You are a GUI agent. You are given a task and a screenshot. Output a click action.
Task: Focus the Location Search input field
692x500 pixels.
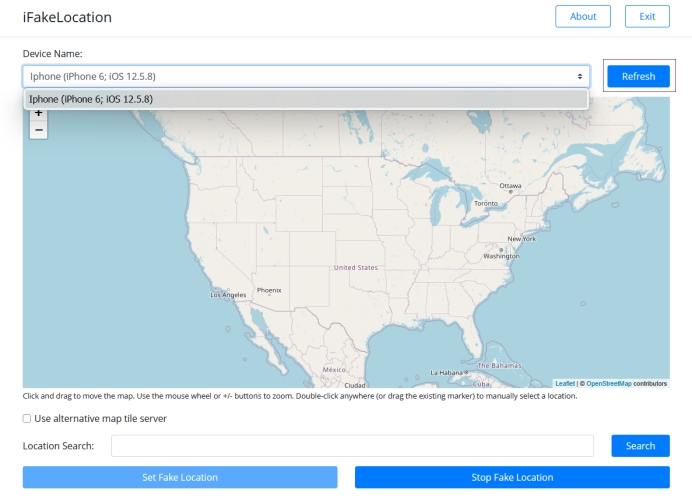(x=352, y=446)
